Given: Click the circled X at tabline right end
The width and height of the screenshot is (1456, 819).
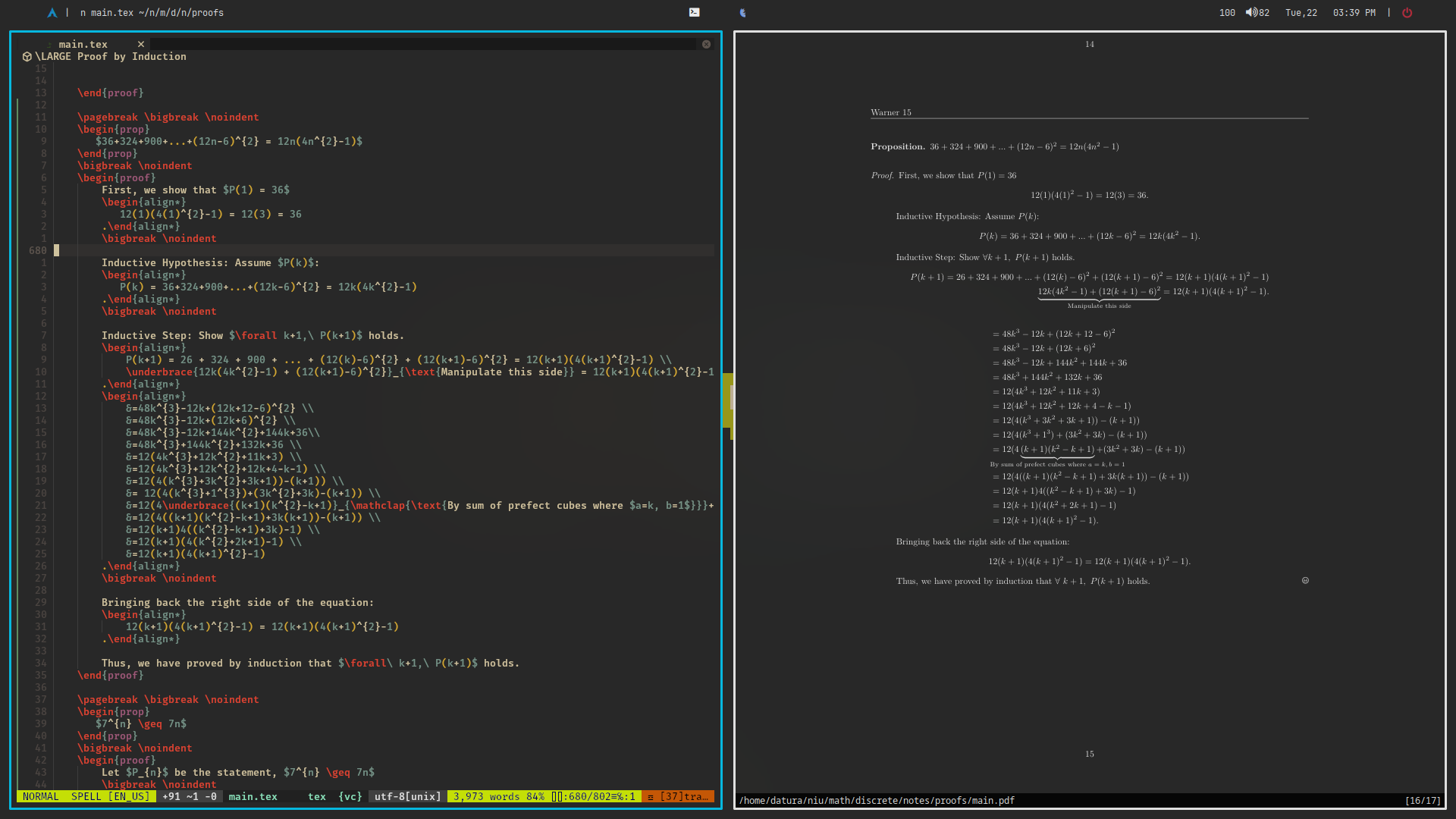Looking at the screenshot, I should point(706,44).
